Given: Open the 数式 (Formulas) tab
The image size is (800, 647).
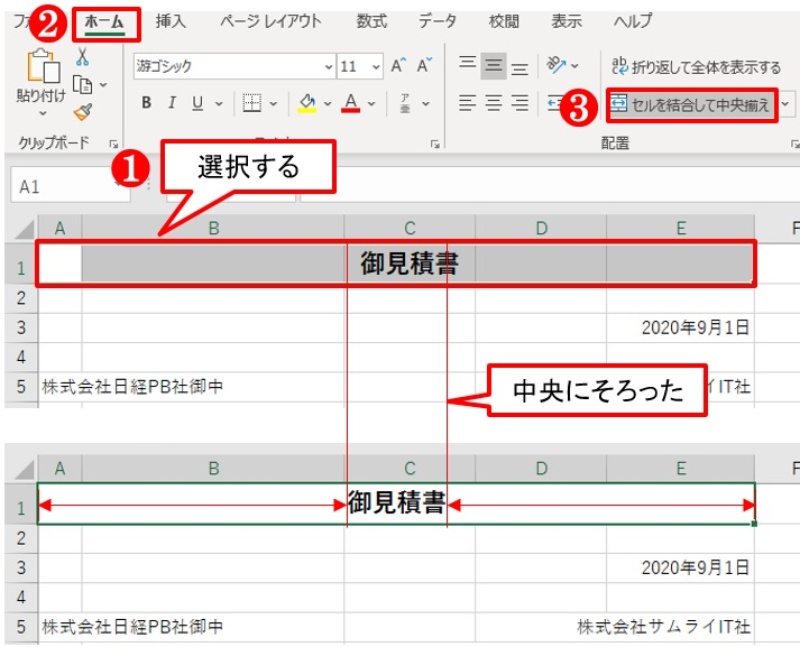Looking at the screenshot, I should click(371, 21).
